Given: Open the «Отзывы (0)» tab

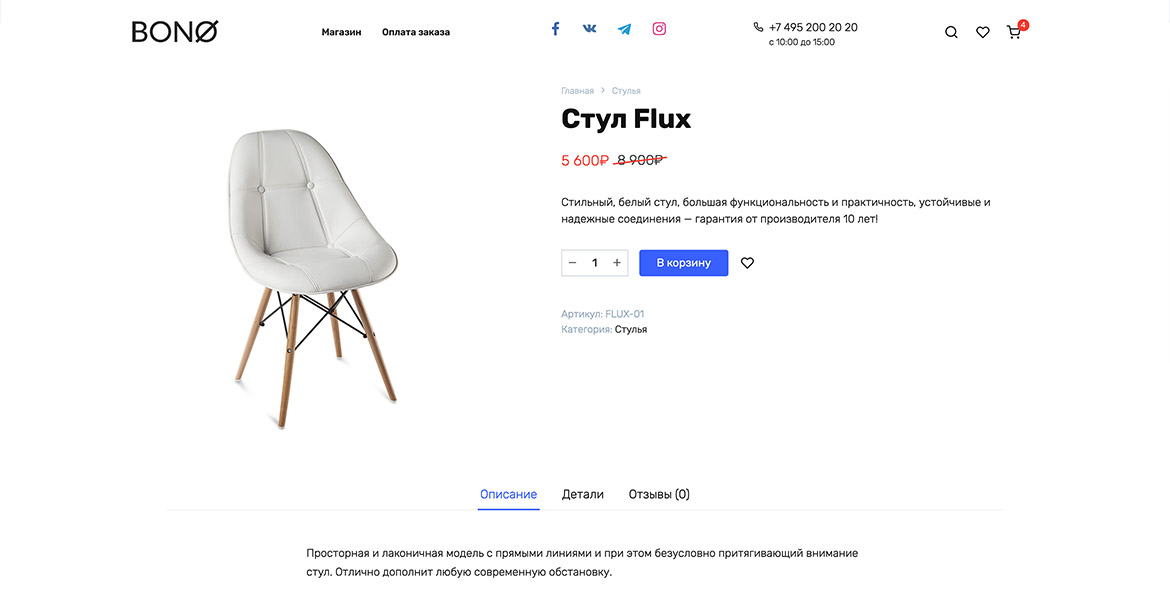Looking at the screenshot, I should coord(659,494).
